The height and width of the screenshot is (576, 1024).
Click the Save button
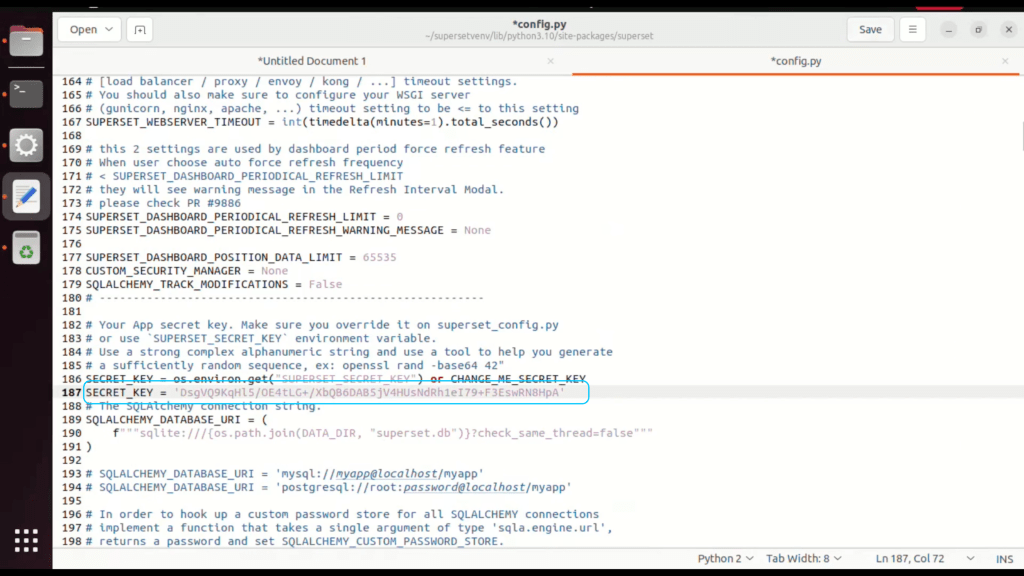[x=870, y=30]
